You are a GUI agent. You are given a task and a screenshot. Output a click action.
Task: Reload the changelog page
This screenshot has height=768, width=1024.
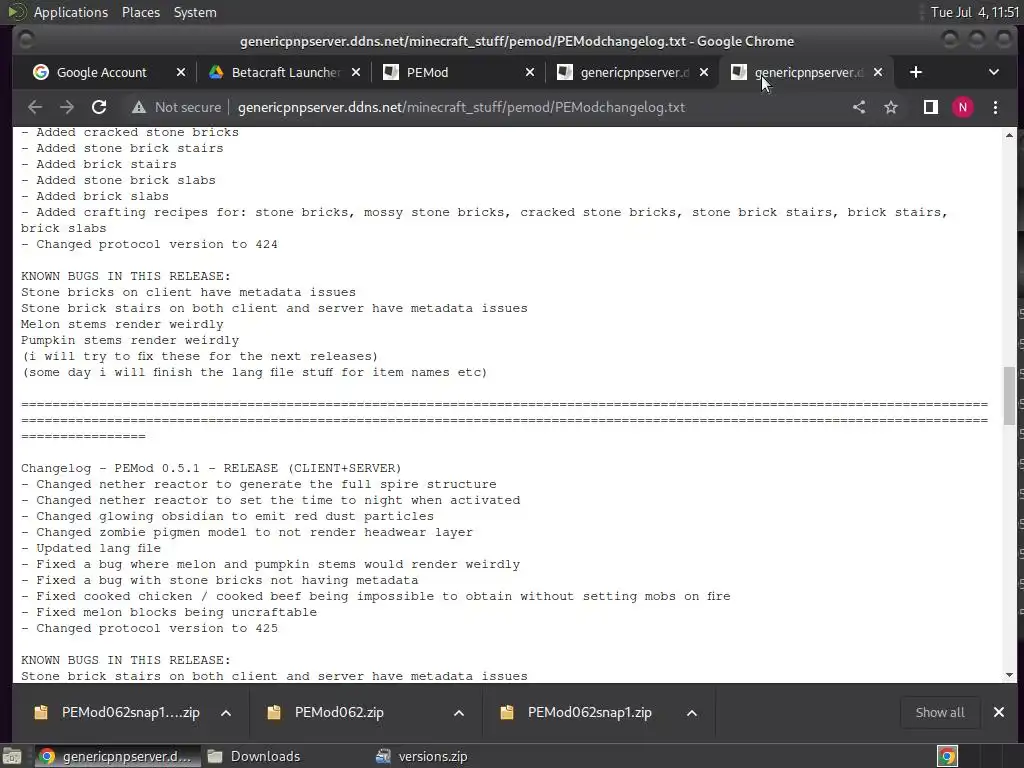click(x=99, y=107)
